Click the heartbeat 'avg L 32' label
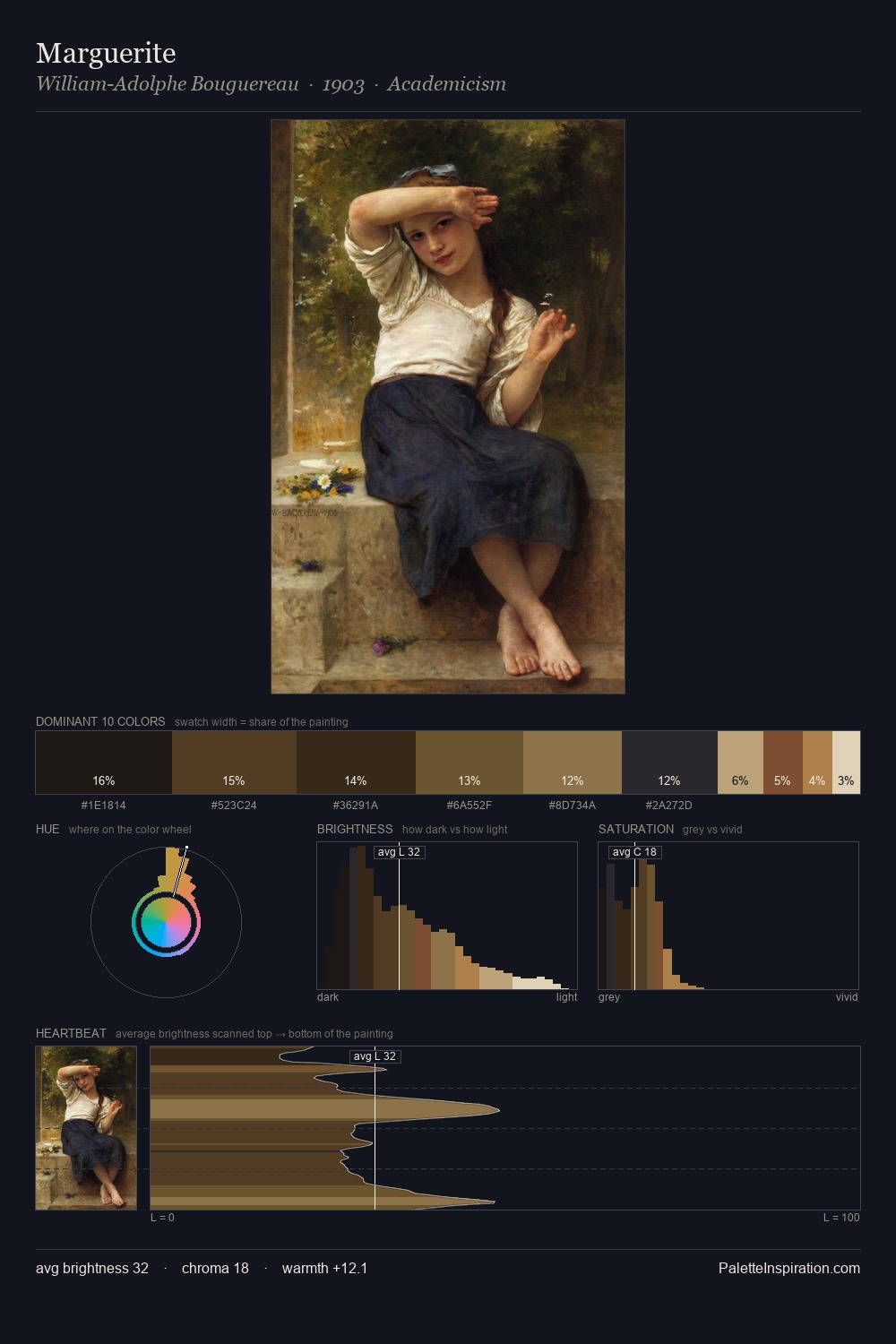Image resolution: width=896 pixels, height=1344 pixels. click(375, 1056)
